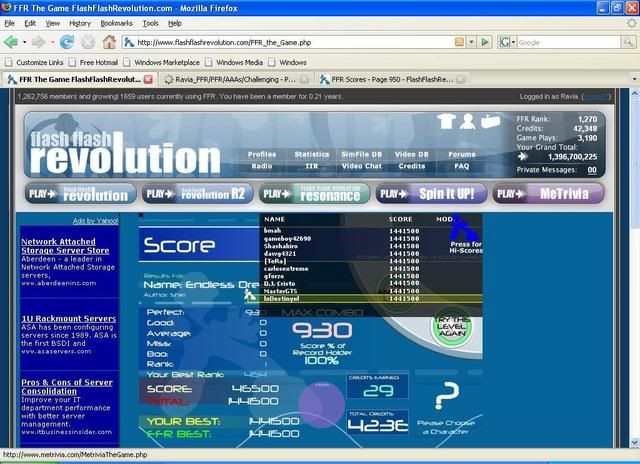This screenshot has width=640, height=464.
Task: Click the Home icon in toolbar
Action: [109, 42]
